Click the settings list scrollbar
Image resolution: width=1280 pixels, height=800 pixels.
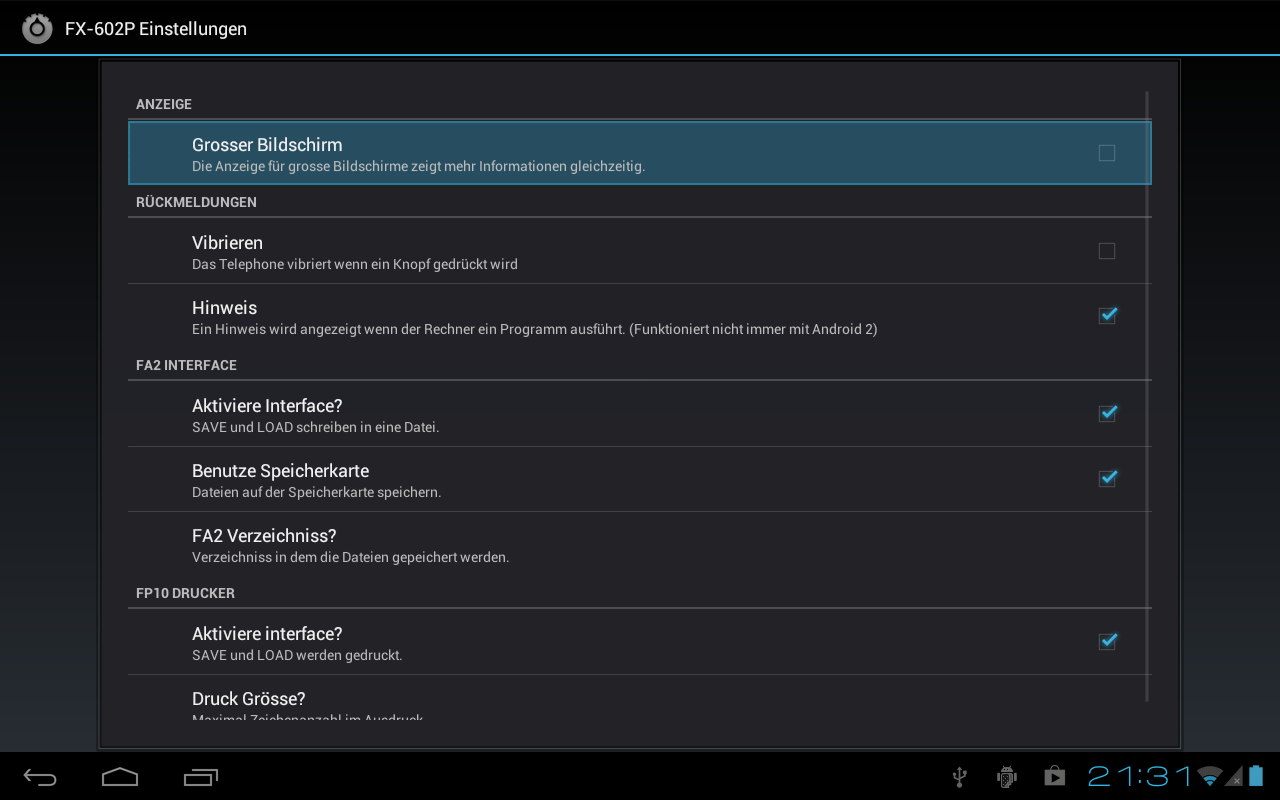tap(1147, 396)
